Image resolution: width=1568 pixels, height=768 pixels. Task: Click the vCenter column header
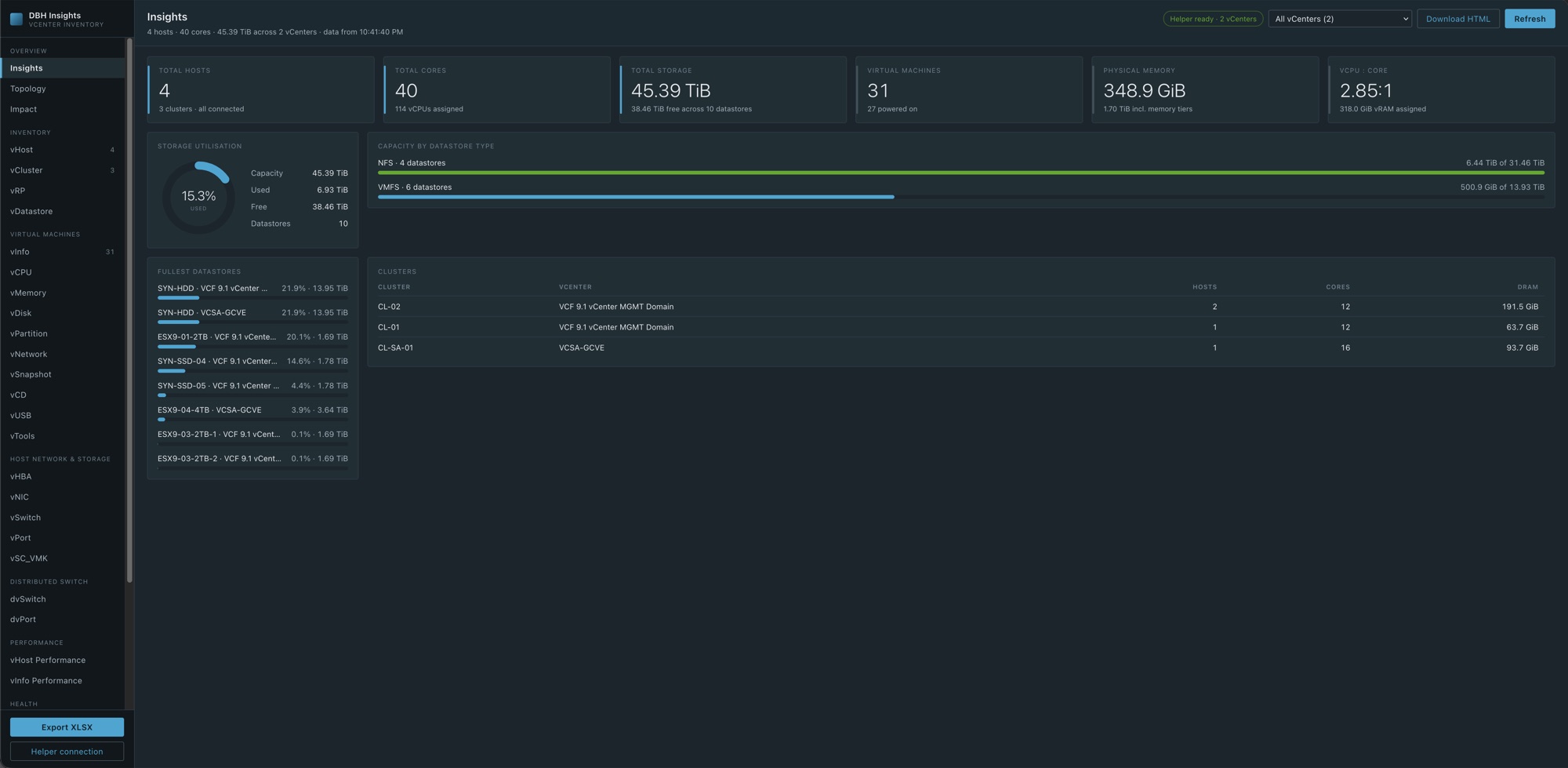tap(575, 287)
